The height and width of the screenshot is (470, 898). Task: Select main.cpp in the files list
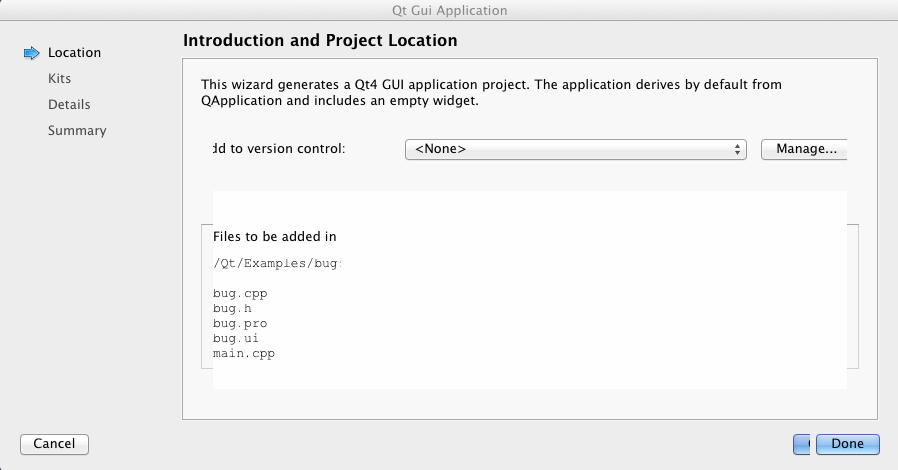click(x=243, y=354)
